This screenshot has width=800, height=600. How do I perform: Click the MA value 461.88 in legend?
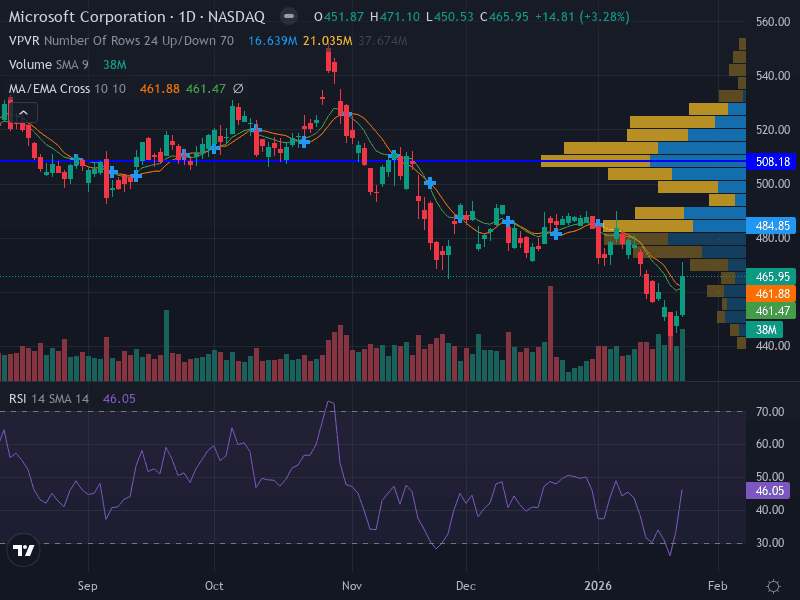pyautogui.click(x=160, y=89)
